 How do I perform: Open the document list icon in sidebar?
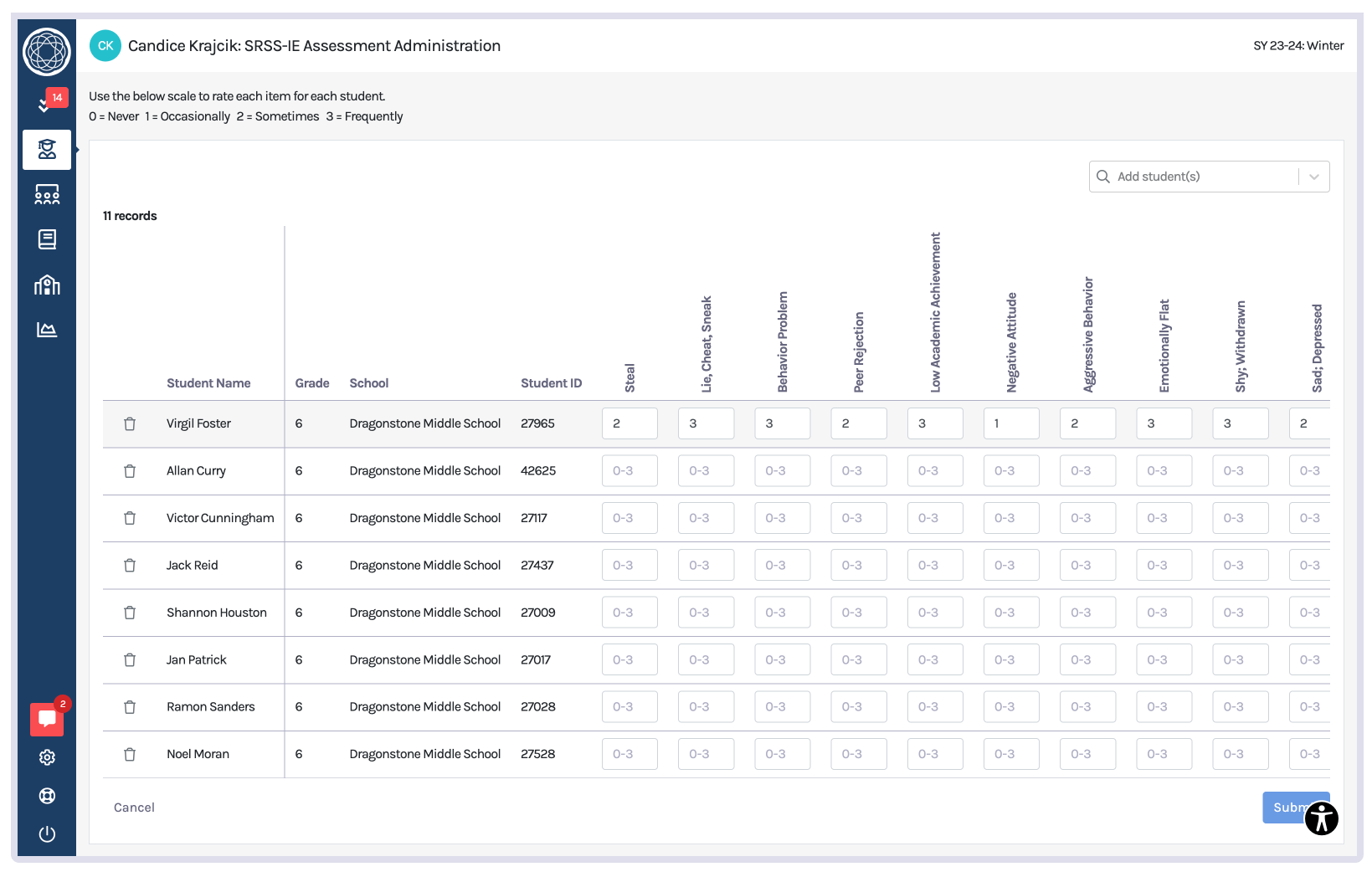[x=47, y=240]
